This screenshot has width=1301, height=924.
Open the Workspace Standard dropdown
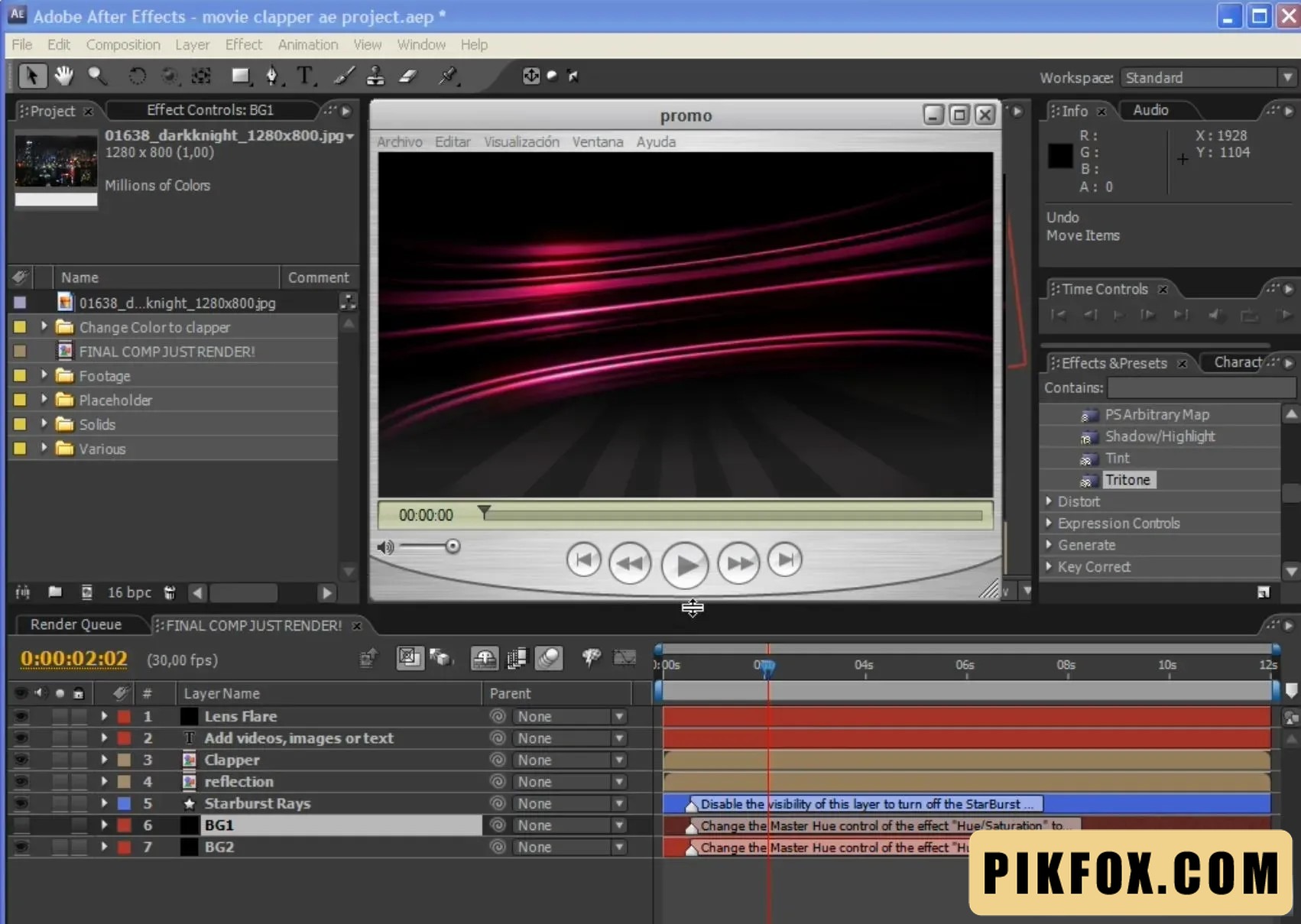(1208, 78)
